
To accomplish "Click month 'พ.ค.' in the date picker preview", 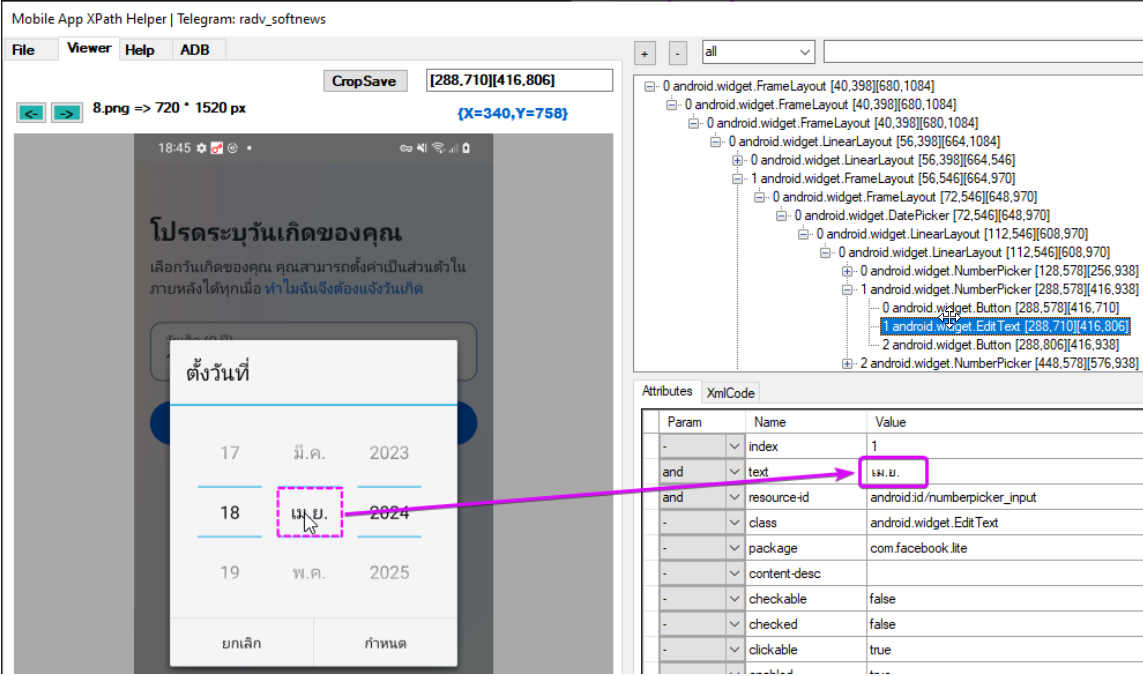I will (x=309, y=572).
